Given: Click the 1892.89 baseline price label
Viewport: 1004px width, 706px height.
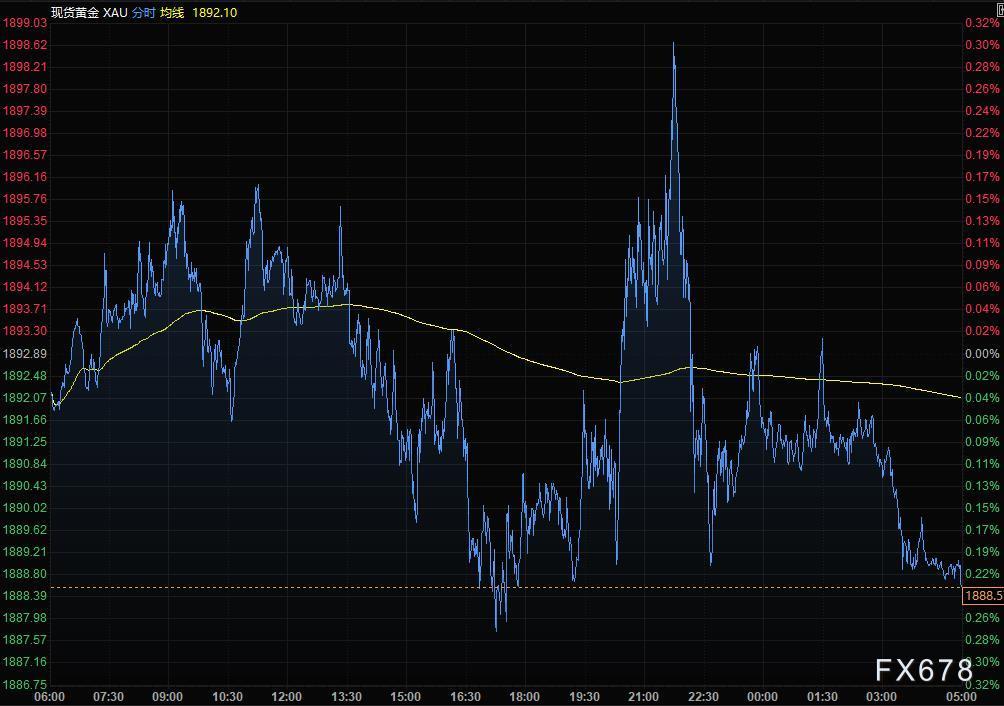Looking at the screenshot, I should click(25, 354).
